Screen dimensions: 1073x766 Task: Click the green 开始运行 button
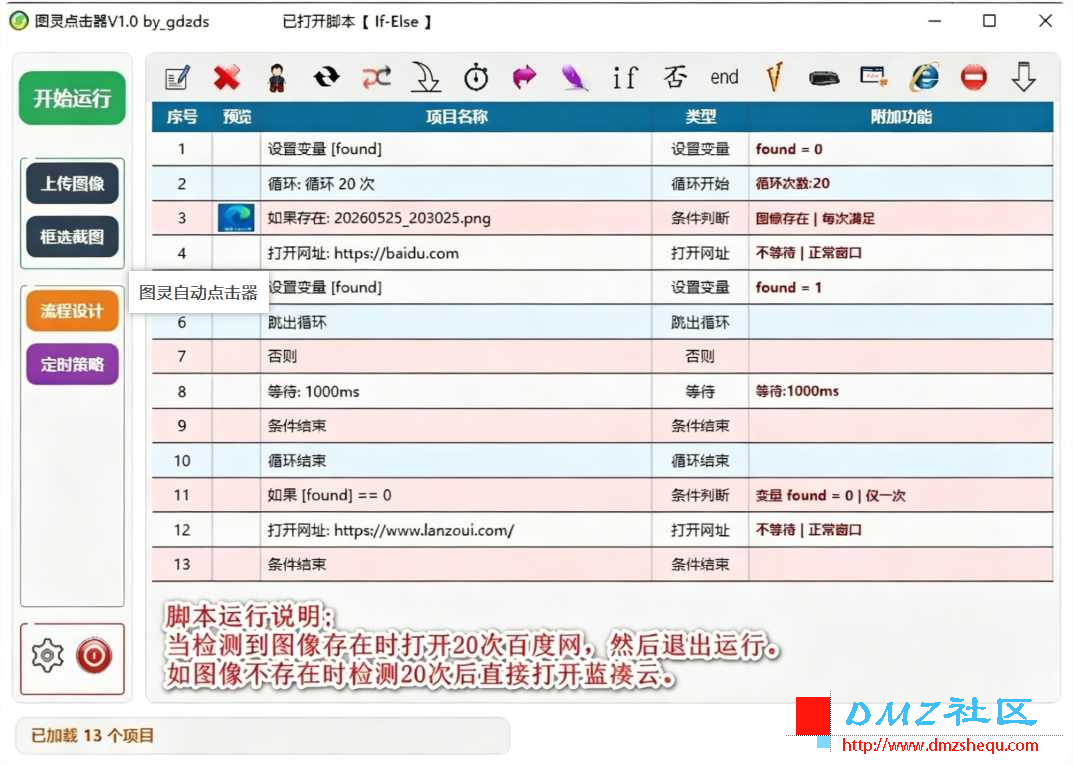pos(72,98)
